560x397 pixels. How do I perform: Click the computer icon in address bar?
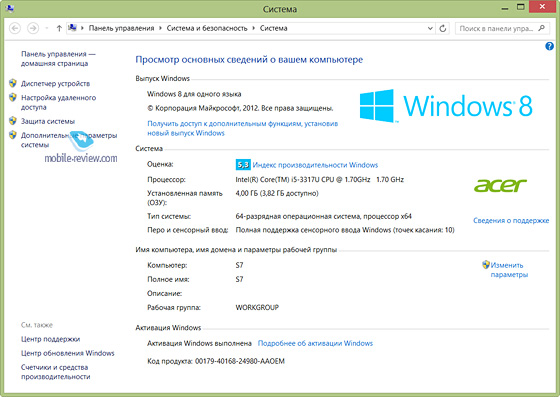tap(72, 28)
